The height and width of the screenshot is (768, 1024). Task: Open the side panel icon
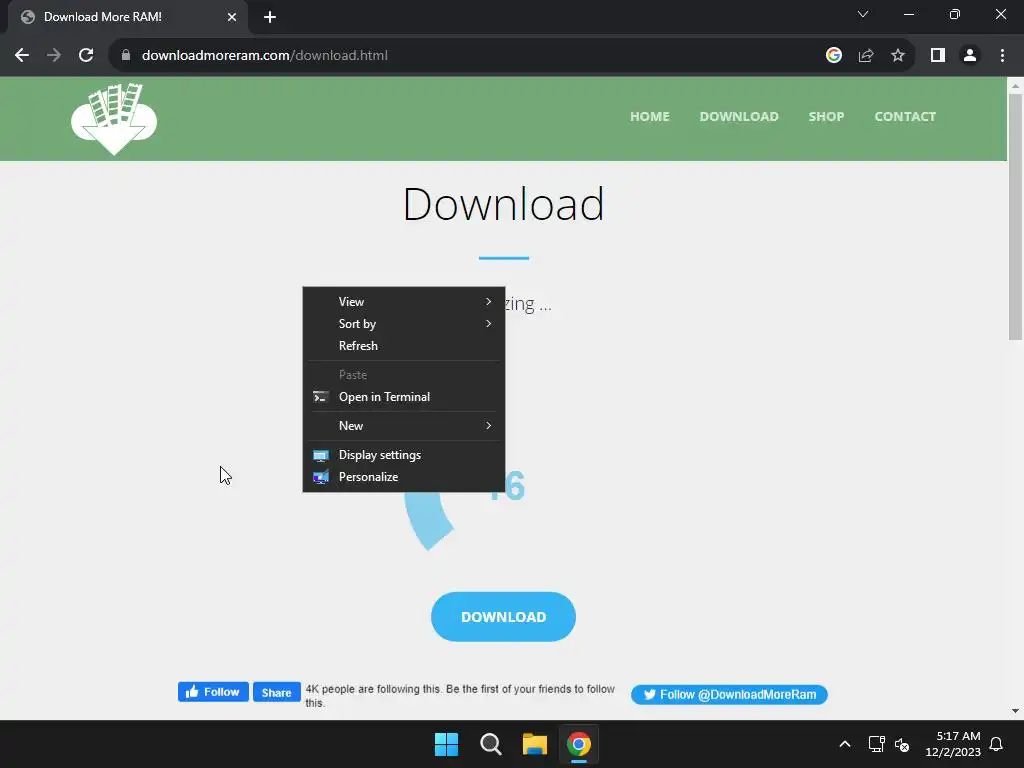(938, 56)
